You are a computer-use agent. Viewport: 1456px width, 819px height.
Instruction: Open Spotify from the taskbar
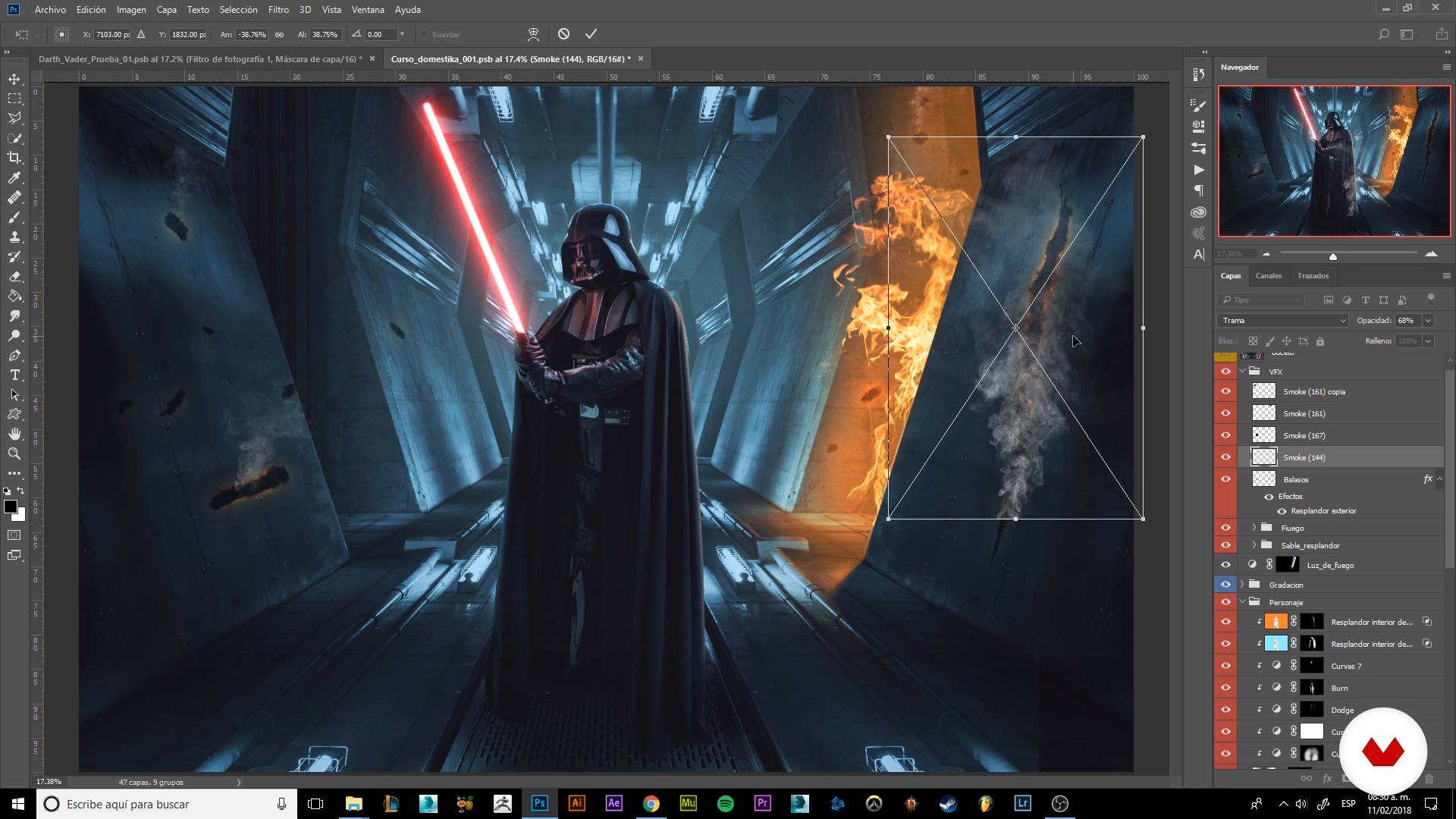(725, 804)
